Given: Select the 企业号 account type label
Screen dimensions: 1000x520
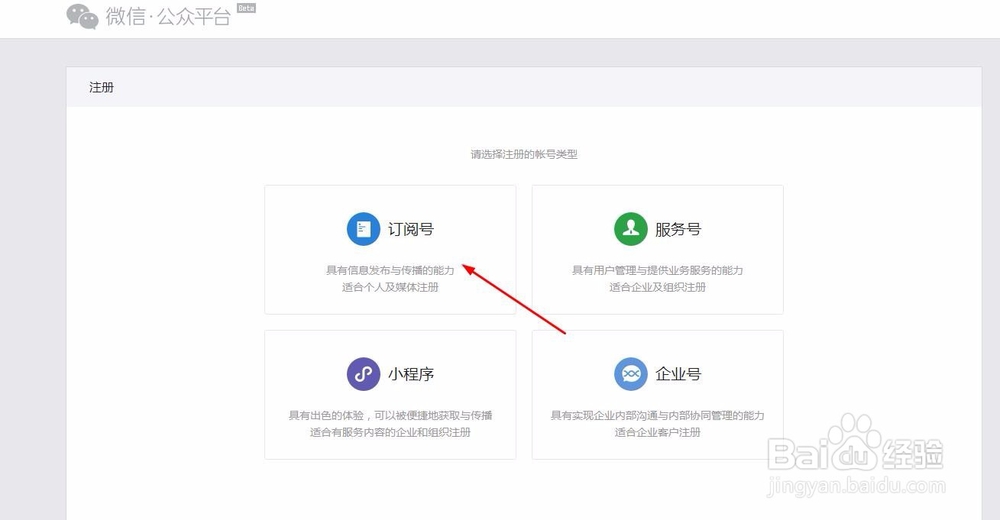Looking at the screenshot, I should 678,374.
